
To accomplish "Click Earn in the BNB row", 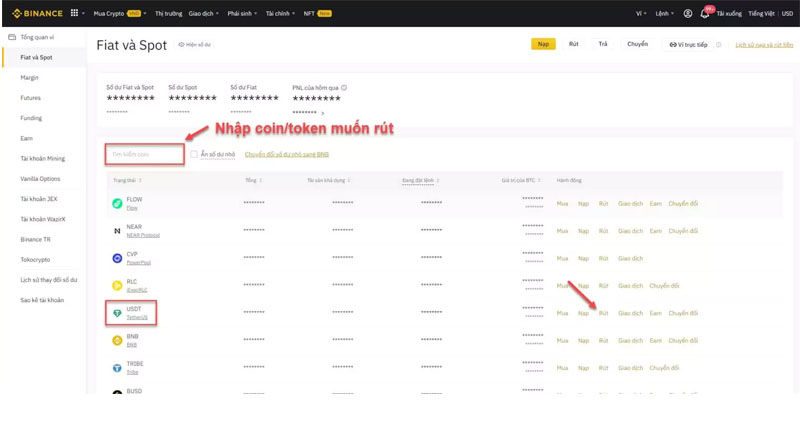I will (x=656, y=341).
